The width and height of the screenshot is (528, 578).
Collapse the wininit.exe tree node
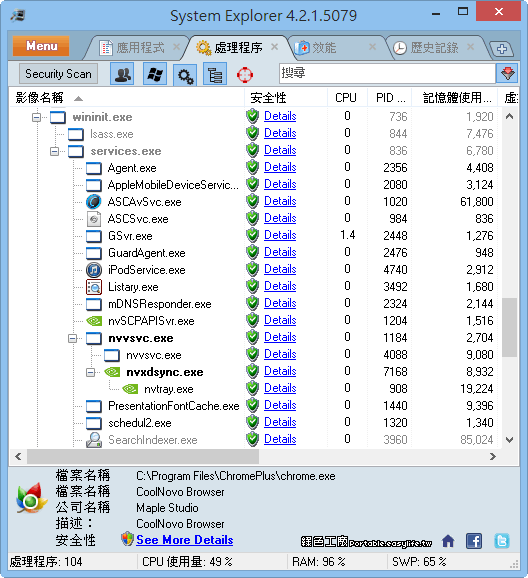(36, 118)
